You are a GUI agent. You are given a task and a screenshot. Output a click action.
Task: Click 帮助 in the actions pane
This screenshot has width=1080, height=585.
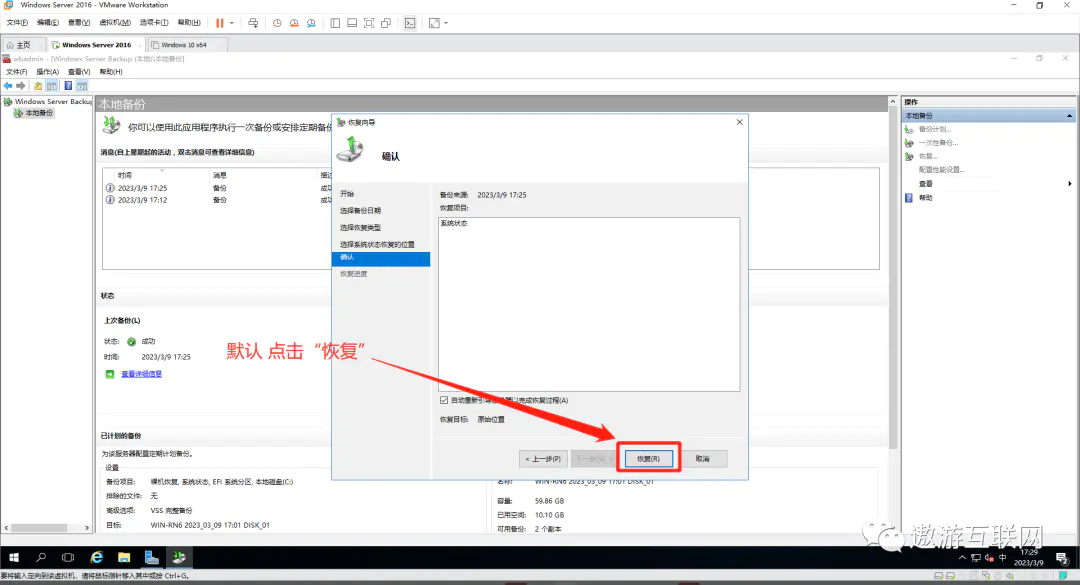926,198
